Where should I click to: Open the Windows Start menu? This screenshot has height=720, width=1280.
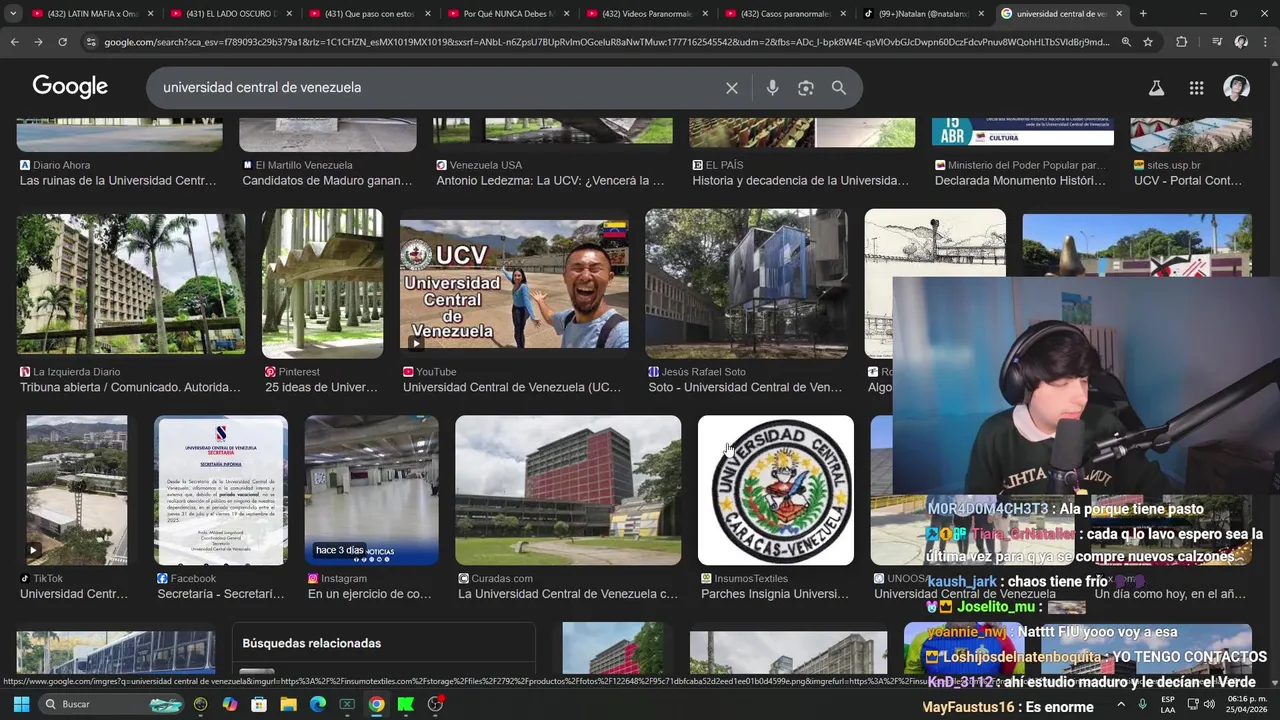21,704
